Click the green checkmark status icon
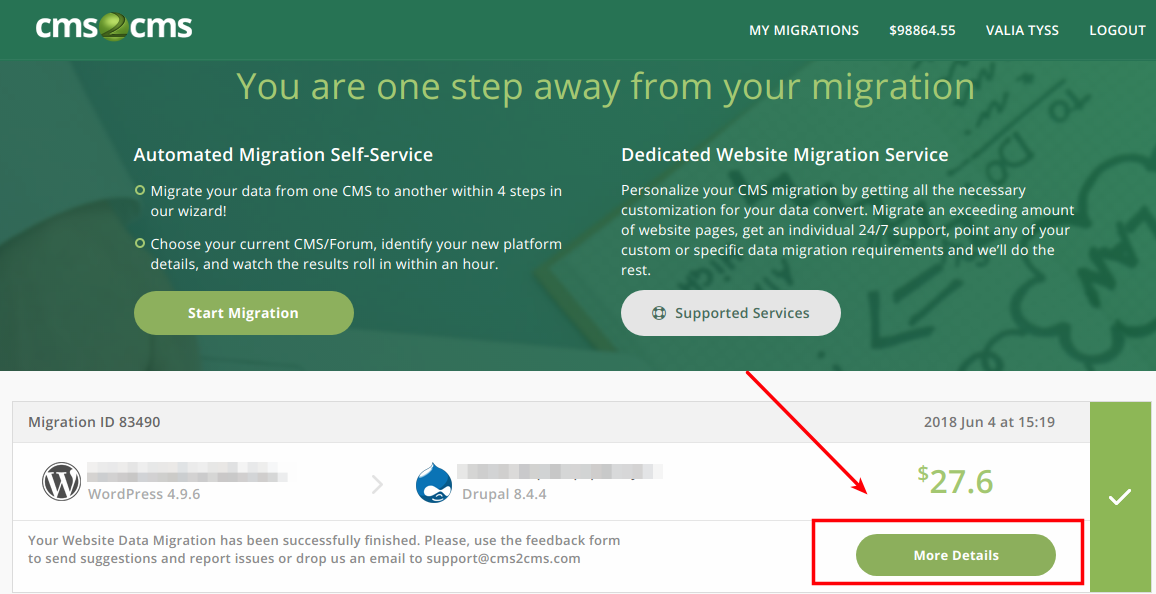The image size is (1156, 594). (1119, 497)
